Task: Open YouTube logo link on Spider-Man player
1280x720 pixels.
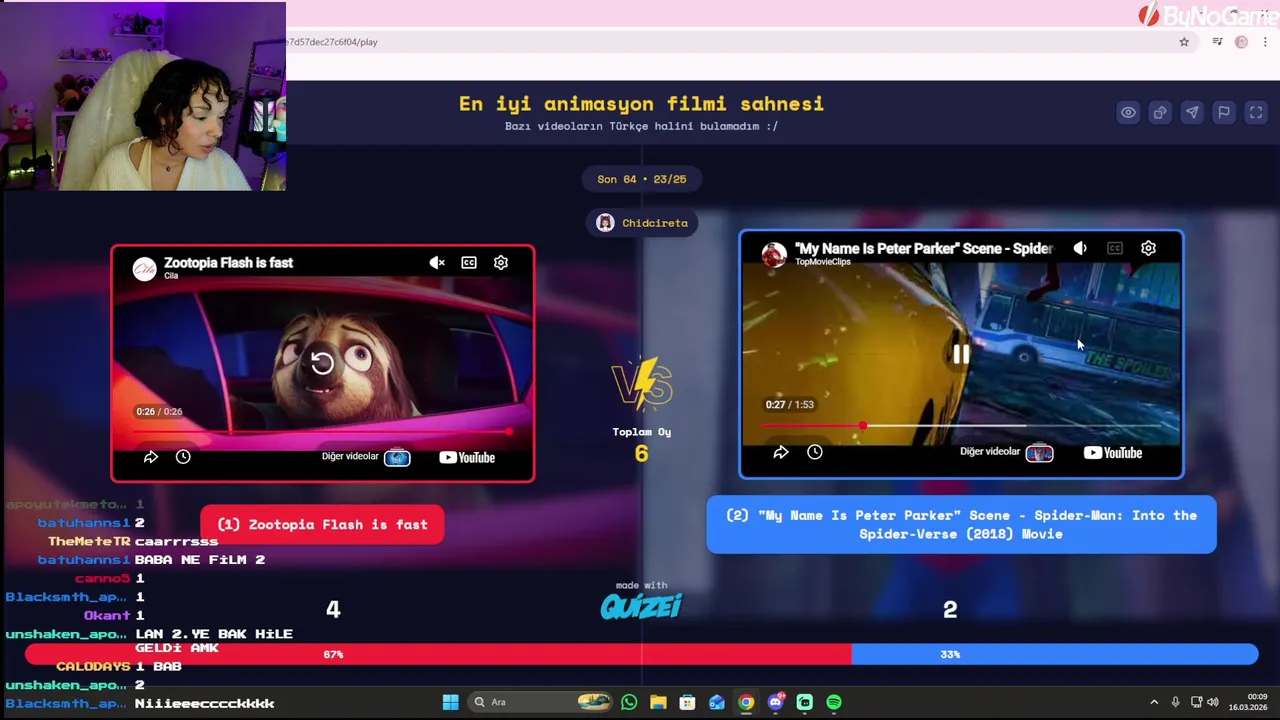Action: 1113,452
